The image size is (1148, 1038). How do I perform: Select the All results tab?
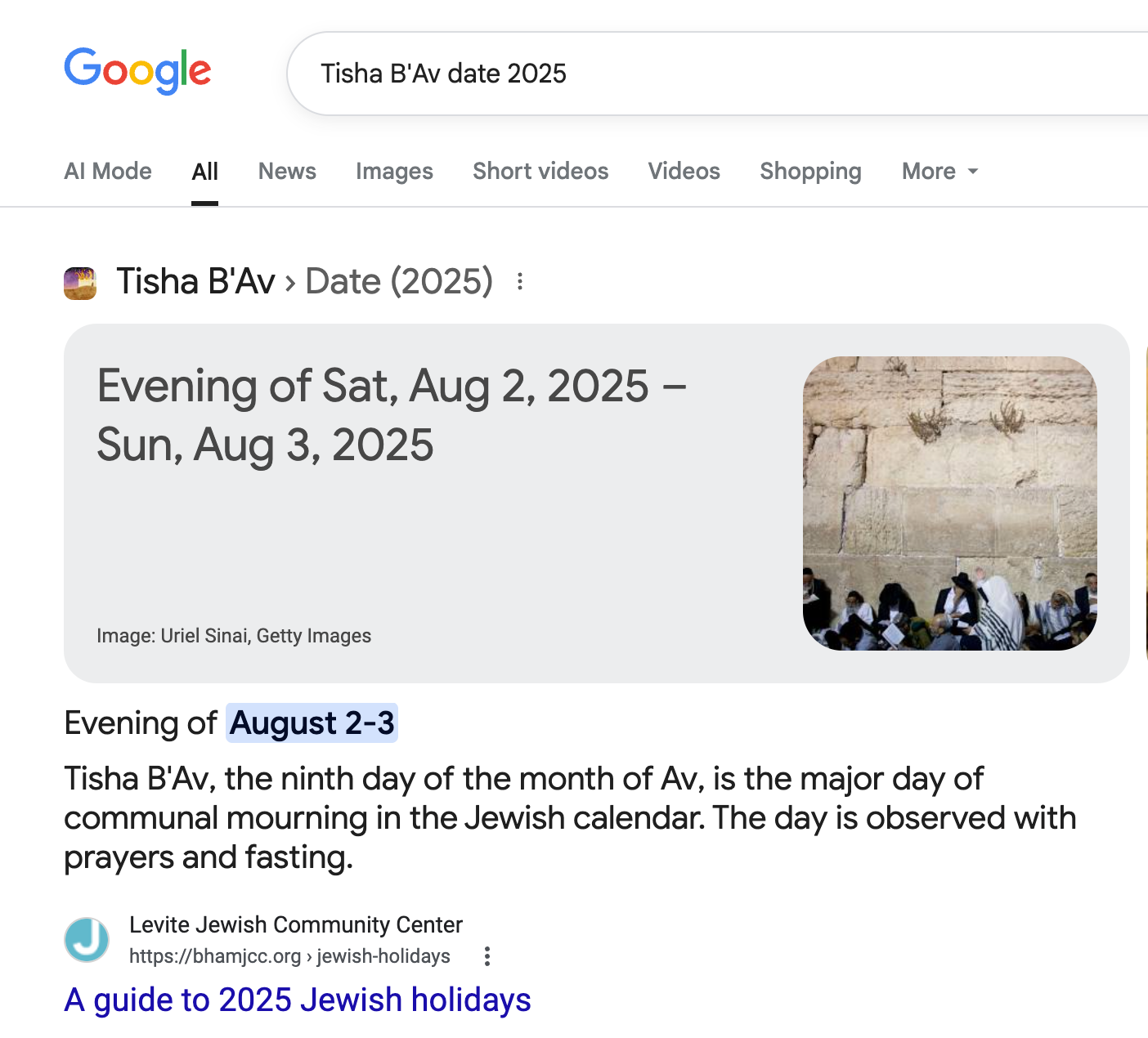(x=204, y=172)
